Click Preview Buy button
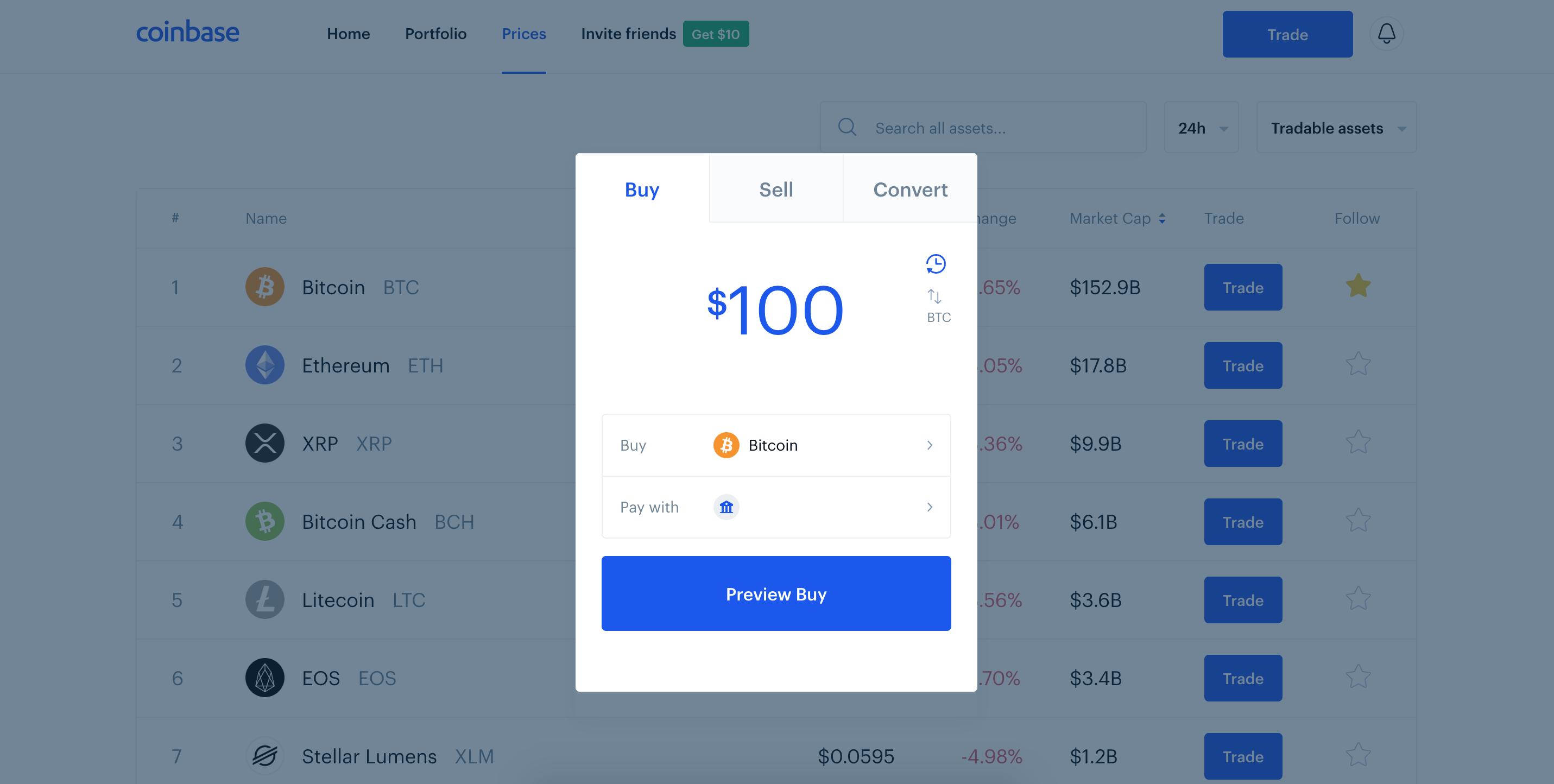Screen dimensions: 1554x784 click(776, 593)
